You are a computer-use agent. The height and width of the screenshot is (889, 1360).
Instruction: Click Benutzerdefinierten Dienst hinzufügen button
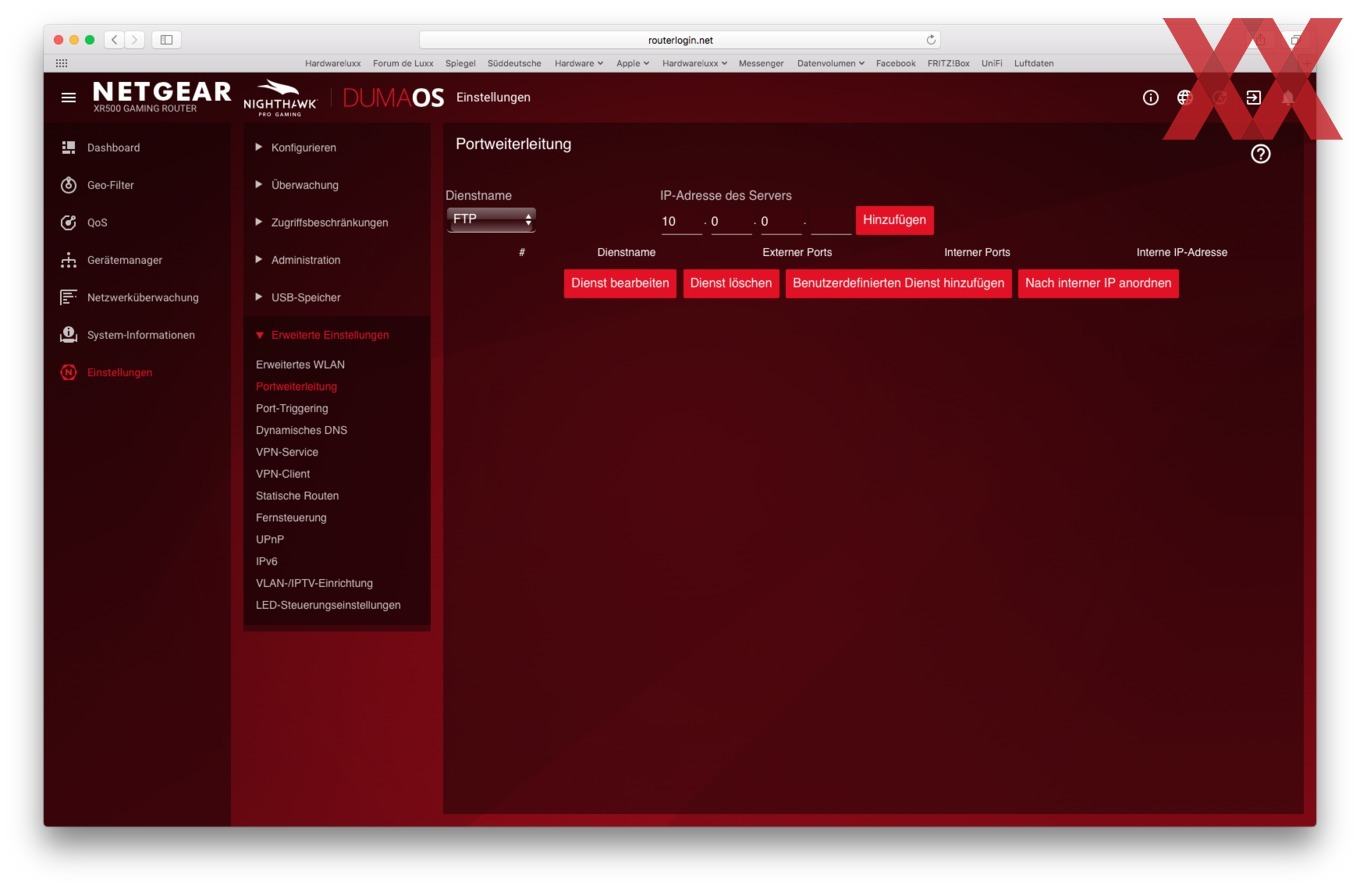(x=898, y=284)
